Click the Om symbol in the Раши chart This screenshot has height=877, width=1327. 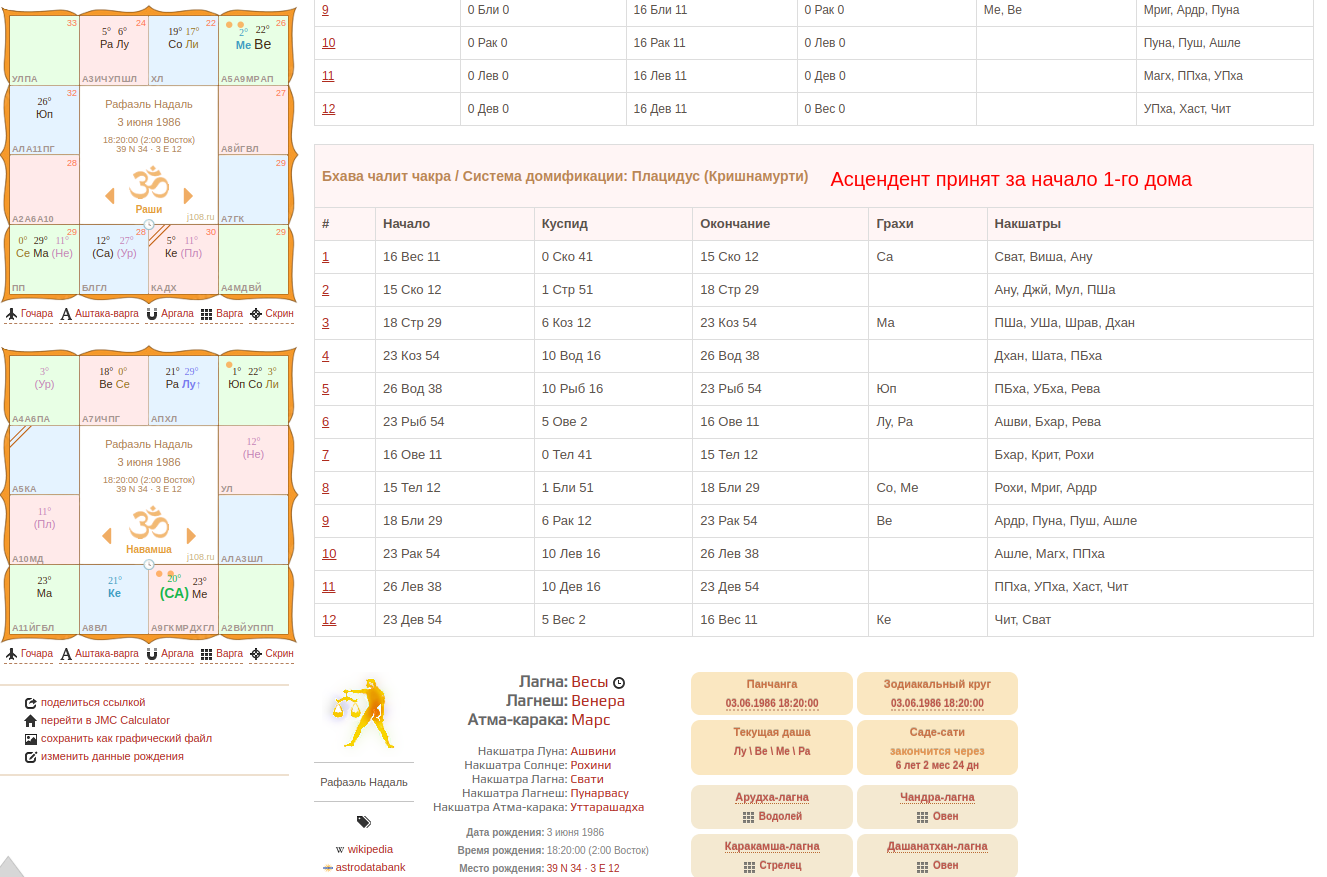(149, 185)
